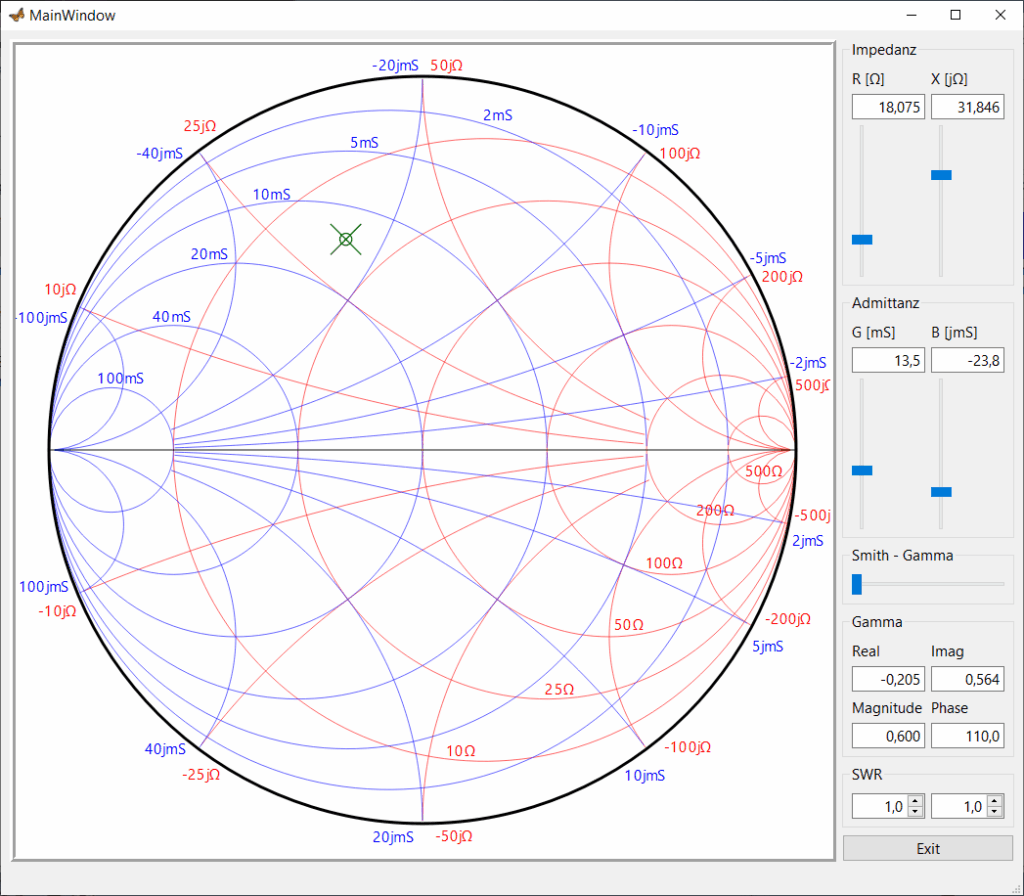Screen dimensions: 1024x896
Task: Click the app icon in title bar
Action: [16, 15]
